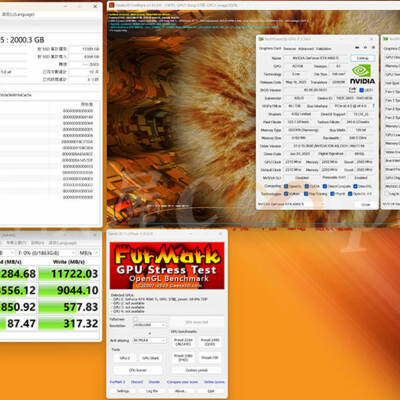Enable the FurMark Fullscreen checkbox
Screen dimensions: 400x400
click(135, 319)
